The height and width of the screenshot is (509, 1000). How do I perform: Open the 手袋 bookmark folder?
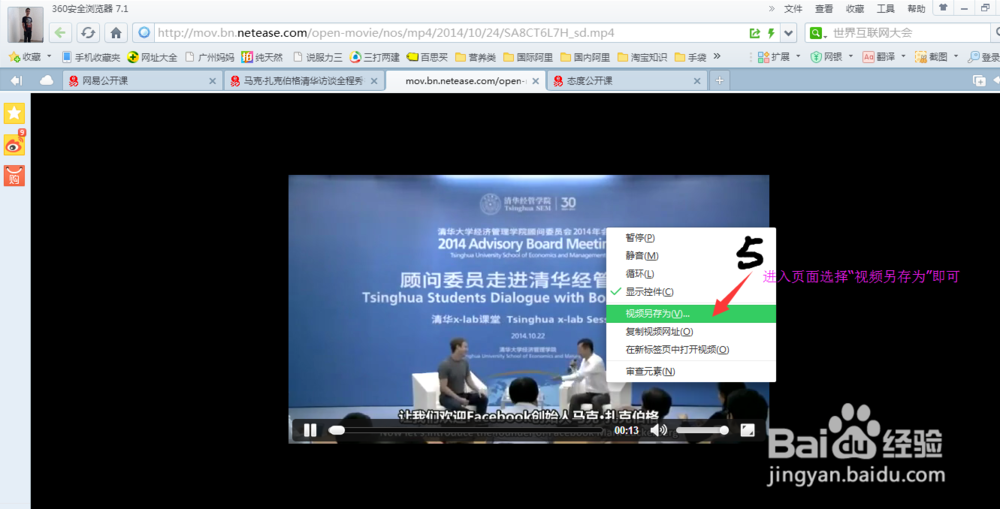(690, 57)
